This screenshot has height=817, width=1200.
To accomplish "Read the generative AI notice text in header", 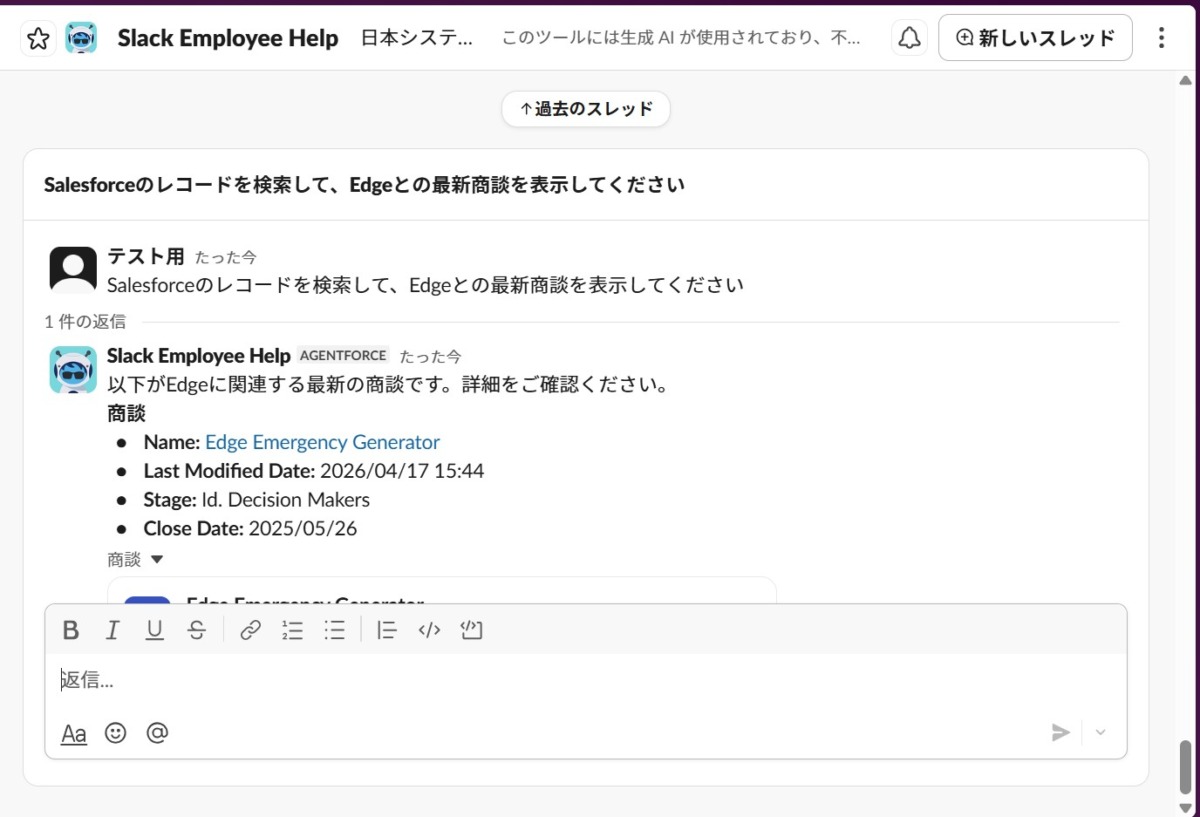I will [681, 38].
